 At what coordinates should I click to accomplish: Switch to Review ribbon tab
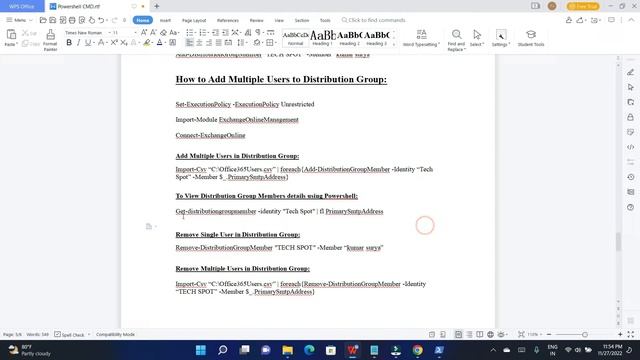[256, 20]
